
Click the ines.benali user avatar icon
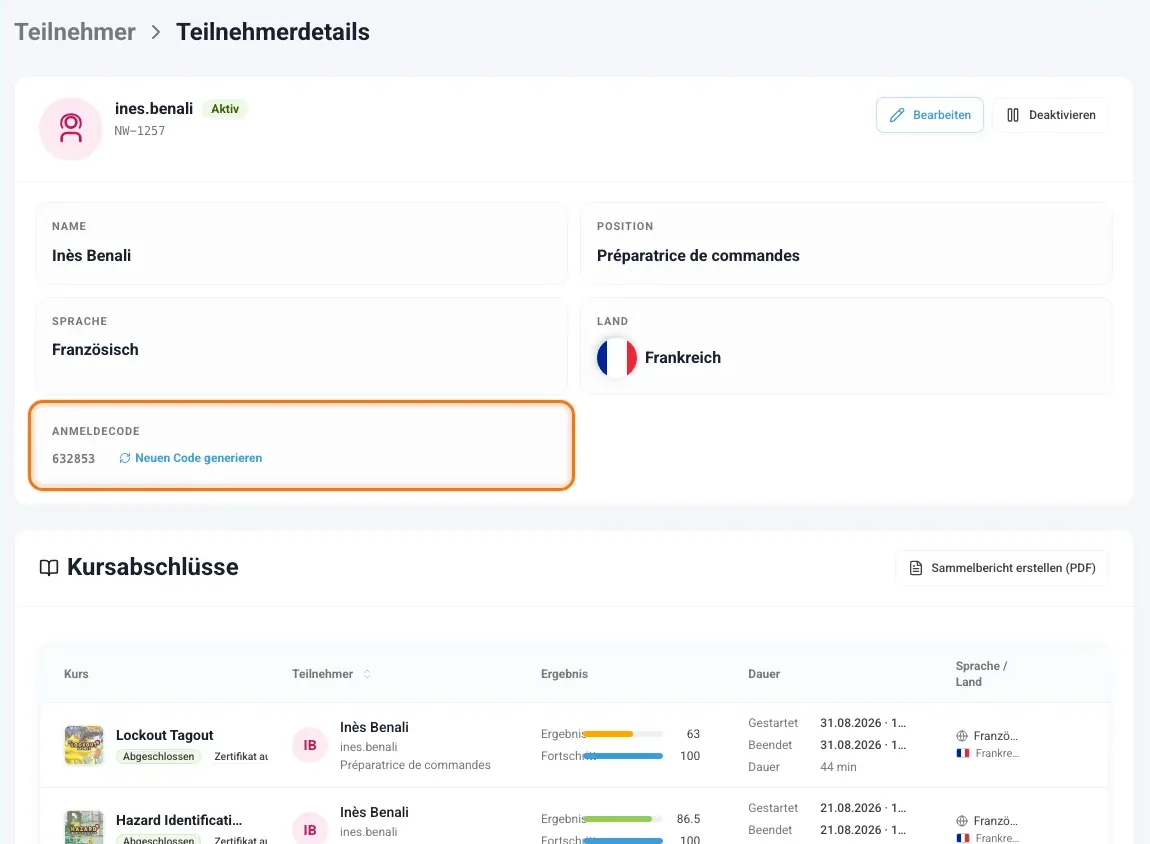(71, 128)
